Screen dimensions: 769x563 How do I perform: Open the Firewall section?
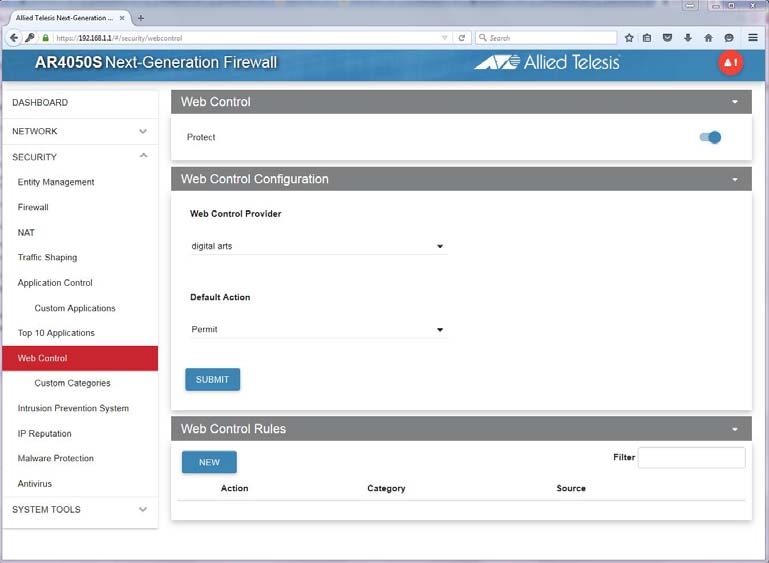click(x=33, y=207)
